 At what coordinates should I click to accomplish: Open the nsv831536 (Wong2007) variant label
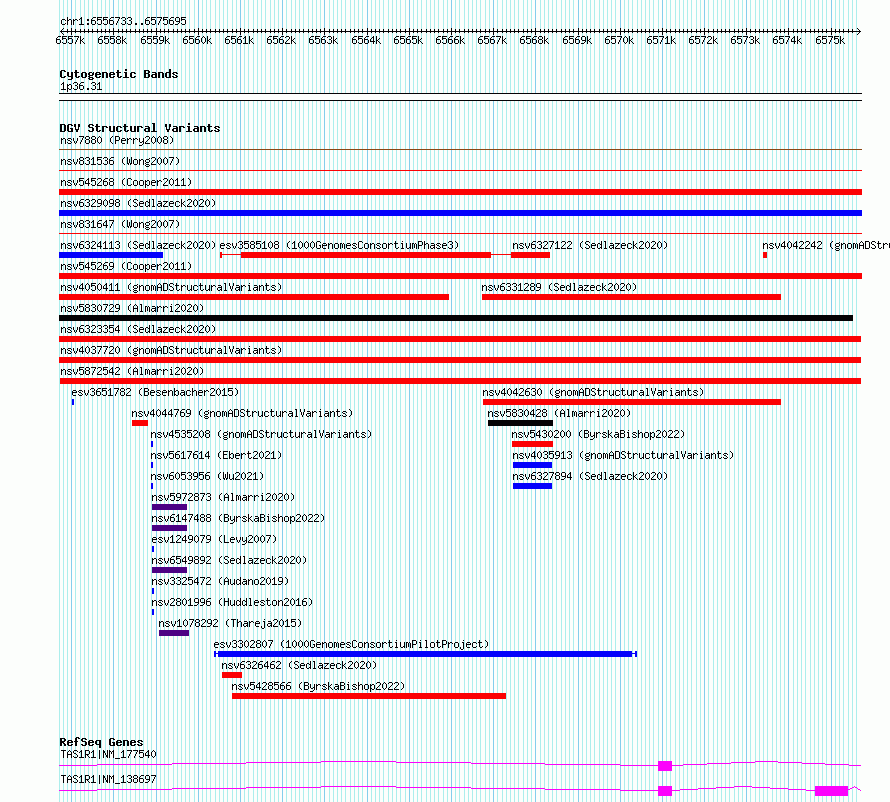pyautogui.click(x=120, y=161)
